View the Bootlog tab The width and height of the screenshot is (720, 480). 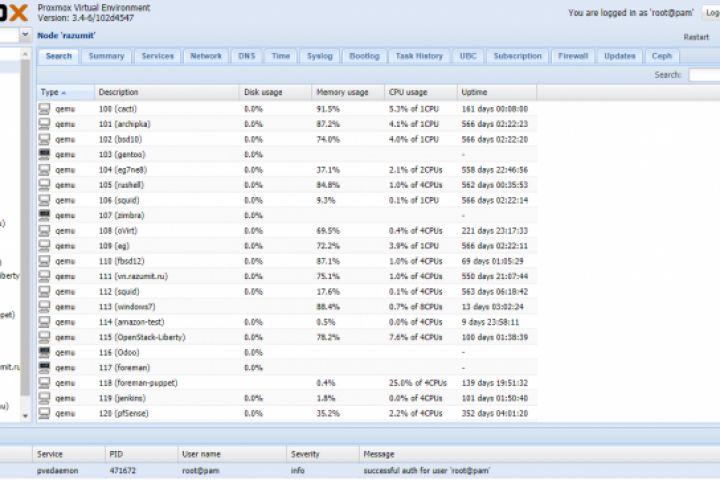[364, 56]
